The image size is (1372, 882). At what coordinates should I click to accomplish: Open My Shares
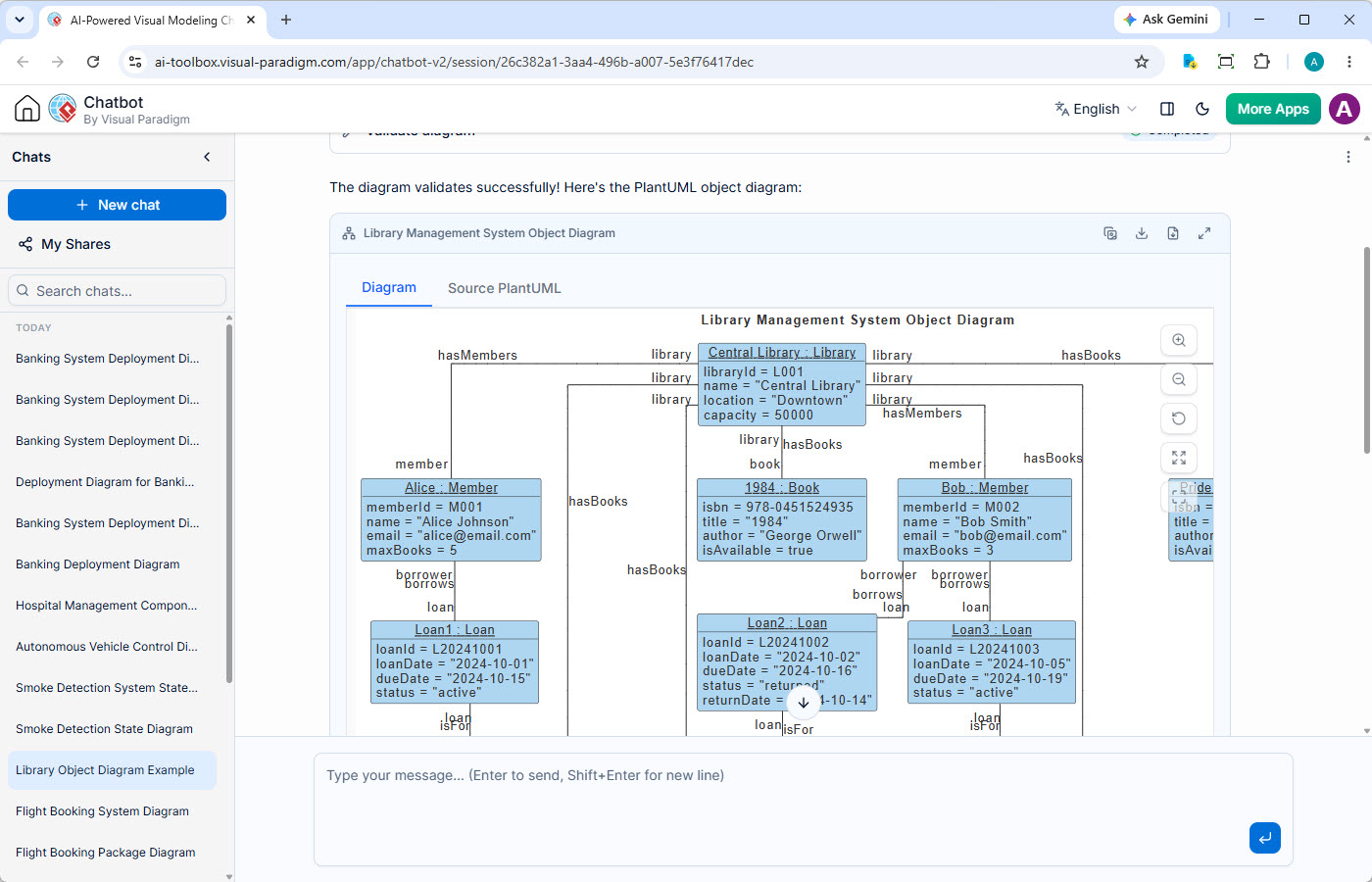tap(65, 244)
